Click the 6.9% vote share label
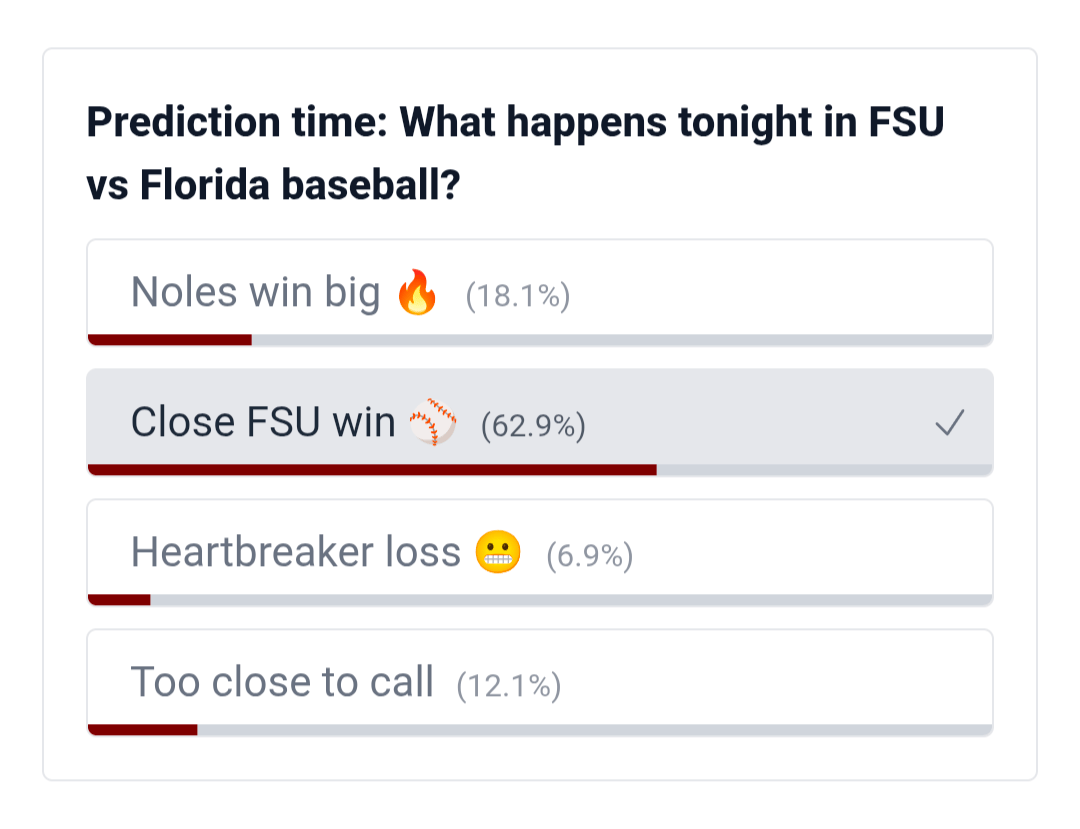 click(589, 555)
